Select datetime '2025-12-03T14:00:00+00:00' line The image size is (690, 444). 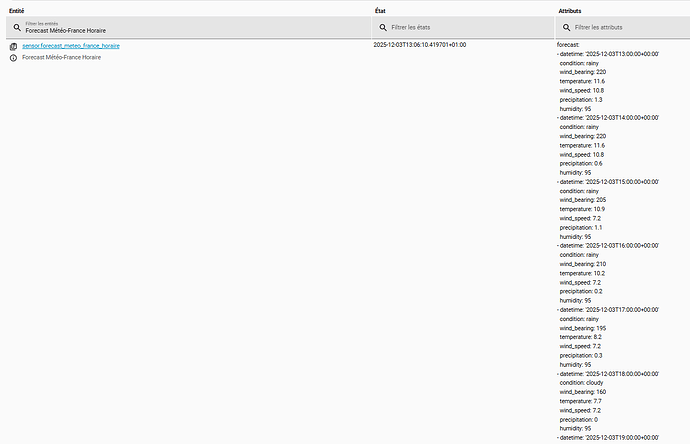[608, 118]
